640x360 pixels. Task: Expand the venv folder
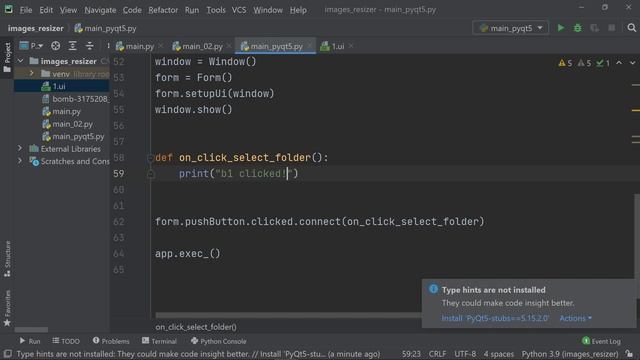[31, 73]
